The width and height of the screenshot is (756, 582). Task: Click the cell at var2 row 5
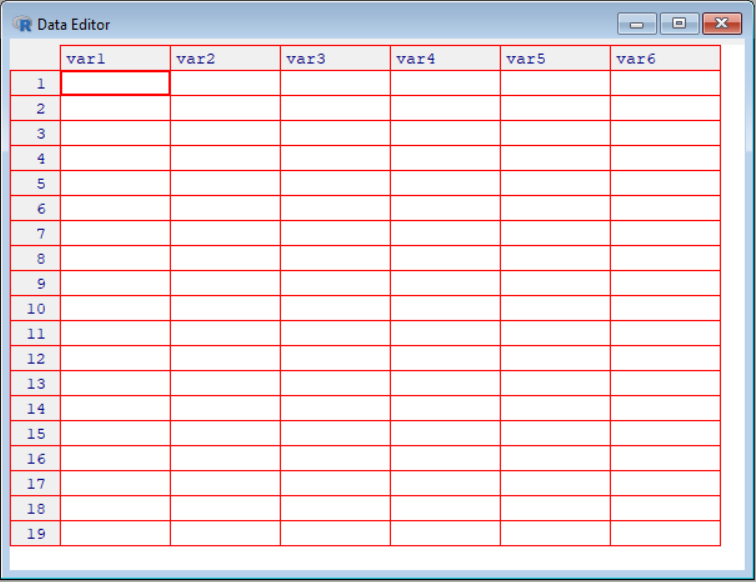coord(225,184)
